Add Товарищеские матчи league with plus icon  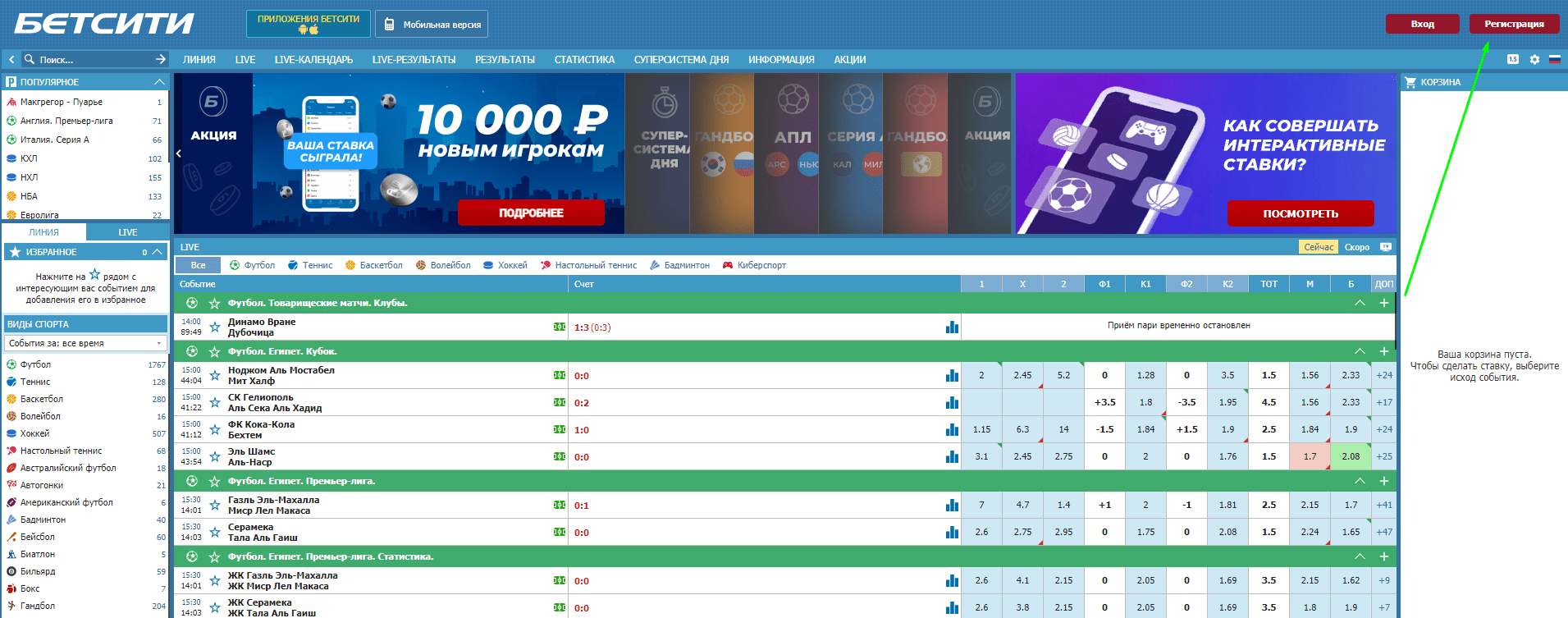pos(1384,303)
